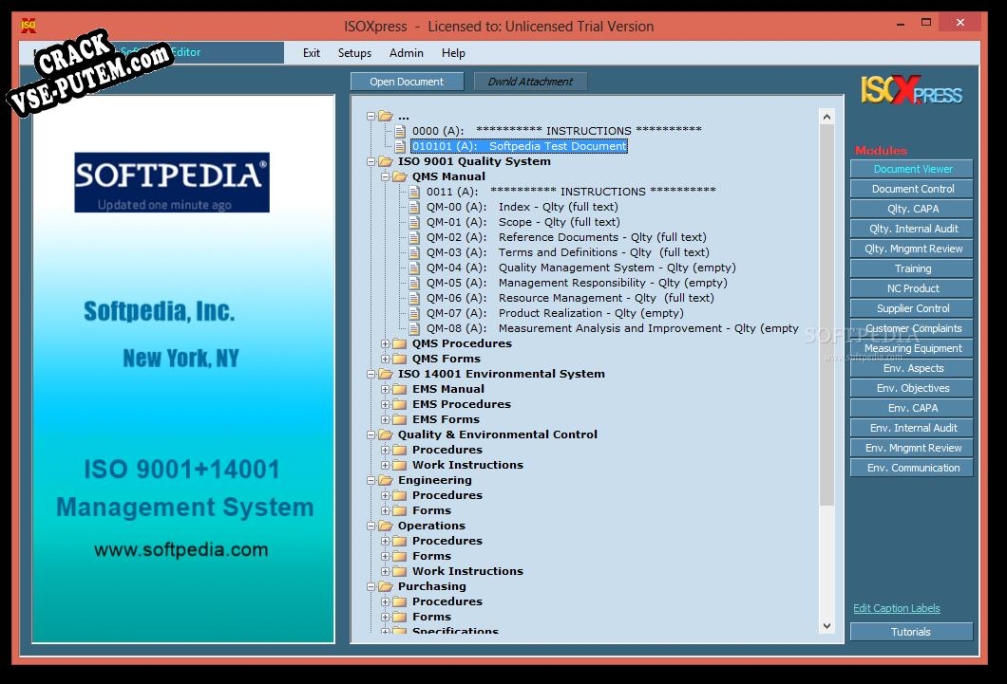Select QM-07 Product Realization row
This screenshot has height=684, width=1007.
coord(555,313)
